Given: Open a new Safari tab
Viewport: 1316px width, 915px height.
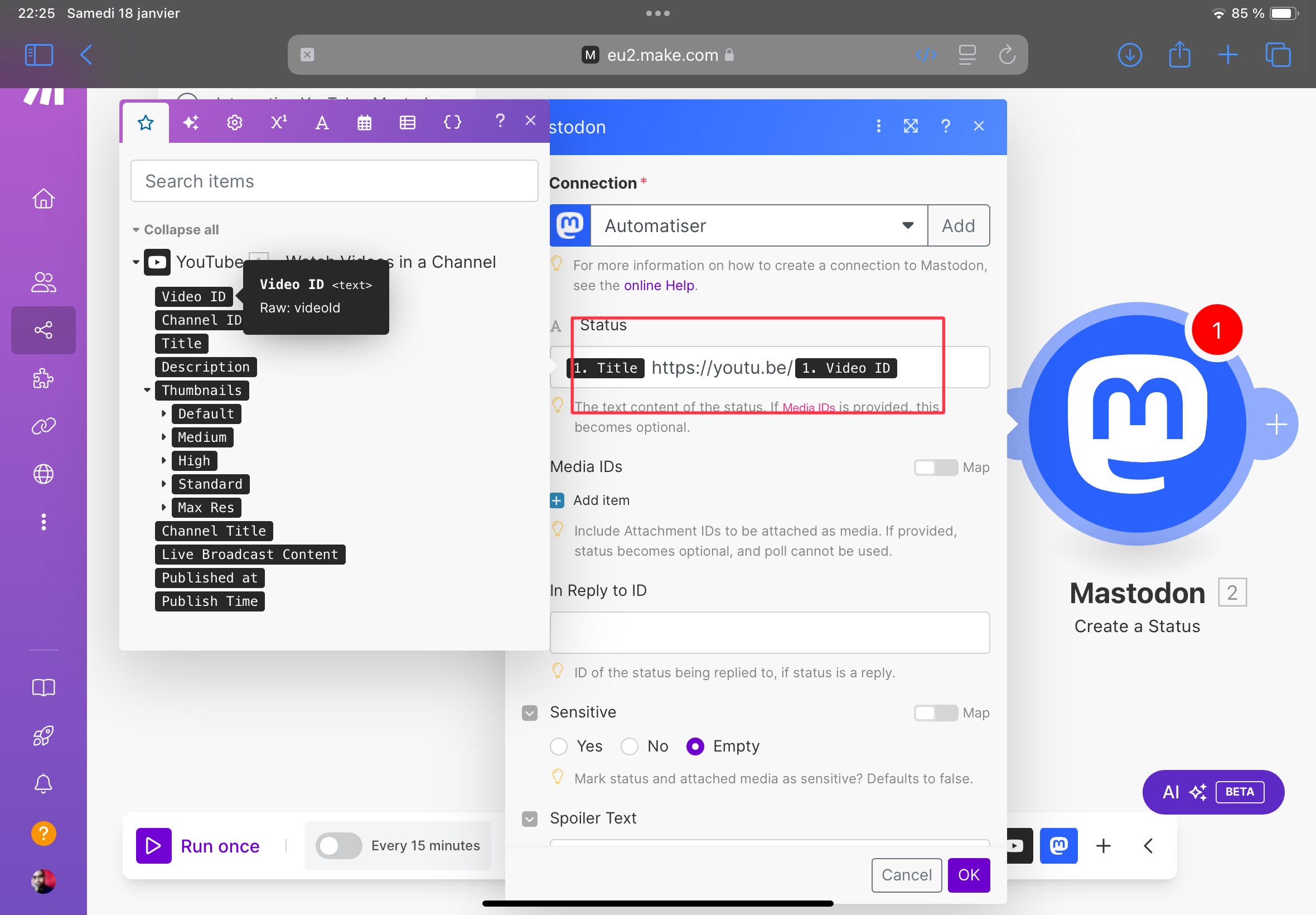Looking at the screenshot, I should 1228,55.
